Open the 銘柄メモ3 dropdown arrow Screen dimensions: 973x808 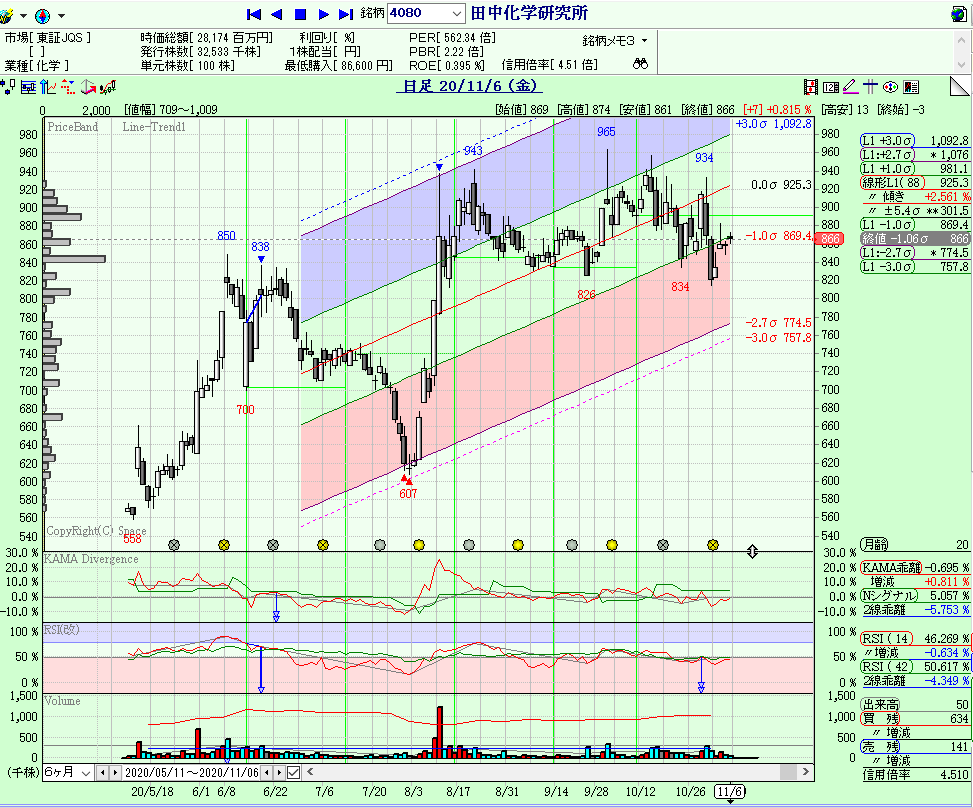click(644, 41)
